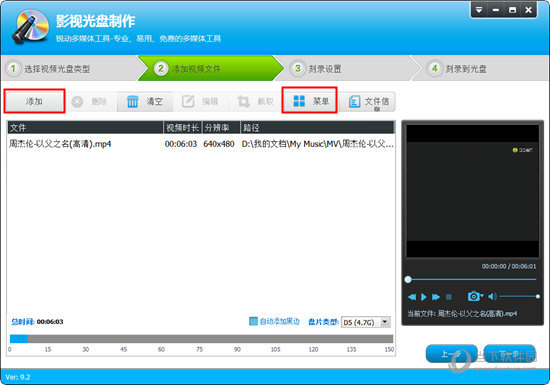Viewport: 550px width, 385px height.
Task: Expand the D5 (4.7G) disc type dropdown
Action: click(x=385, y=322)
